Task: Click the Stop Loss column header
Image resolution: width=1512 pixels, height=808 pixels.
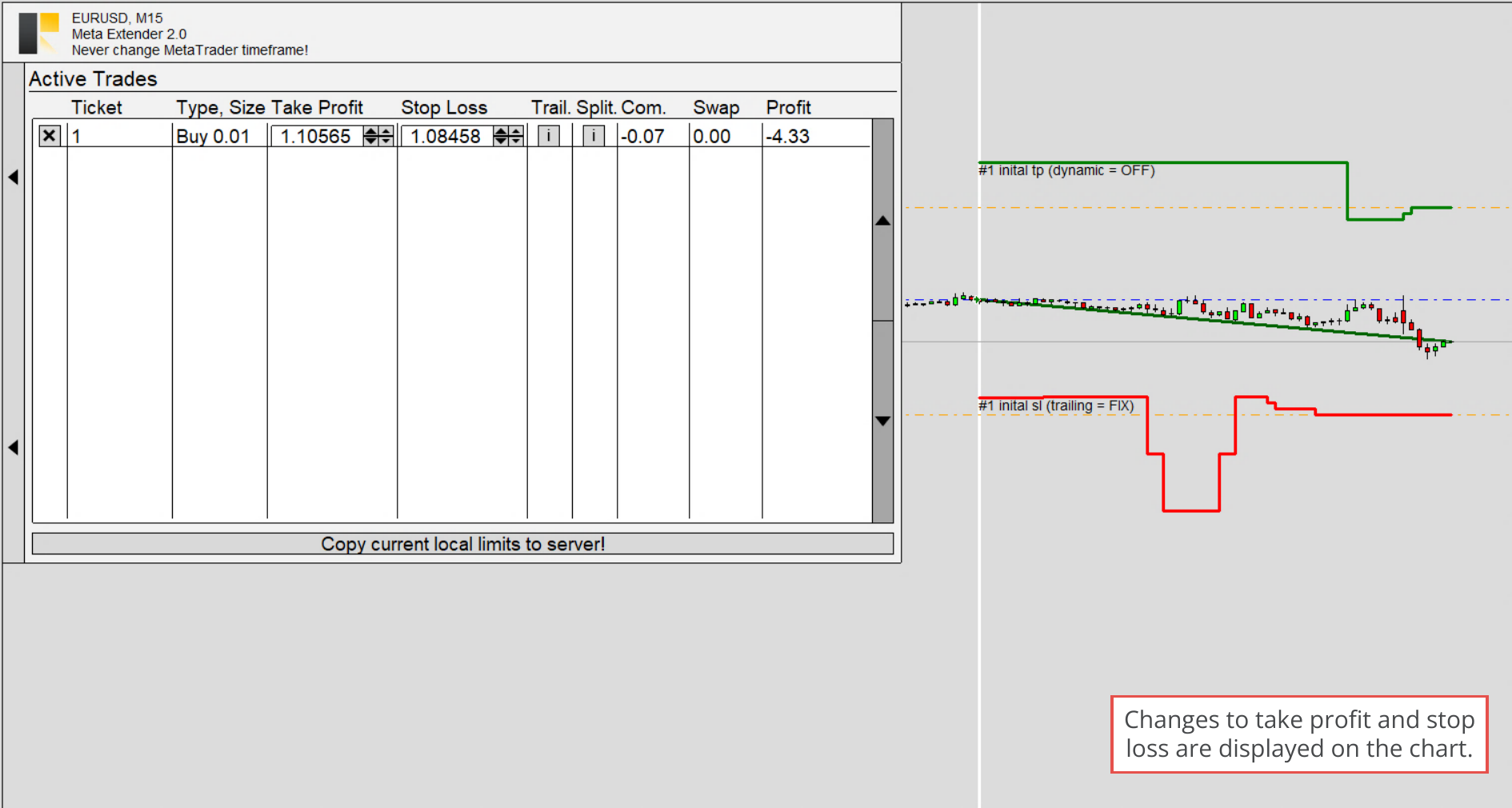Action: pyautogui.click(x=444, y=107)
